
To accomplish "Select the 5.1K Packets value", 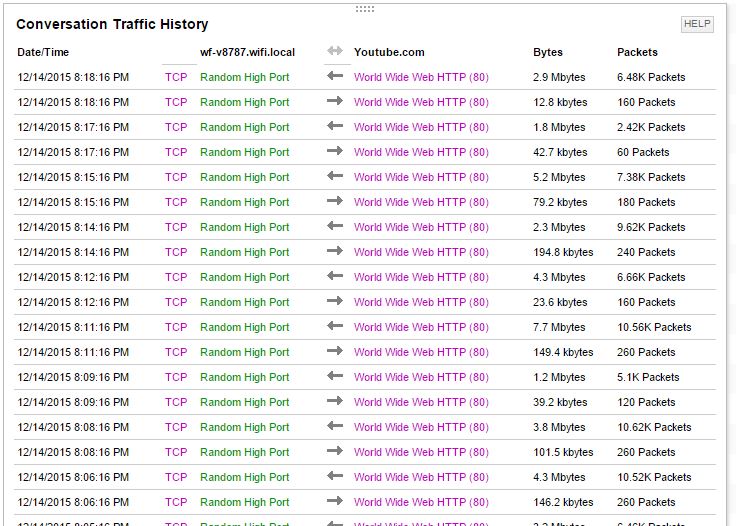I will point(648,377).
